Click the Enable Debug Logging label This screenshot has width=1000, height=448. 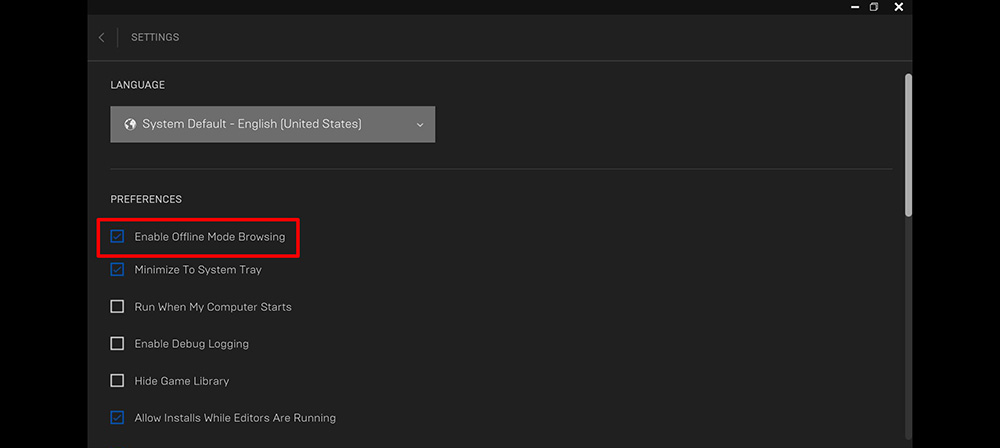pos(191,344)
